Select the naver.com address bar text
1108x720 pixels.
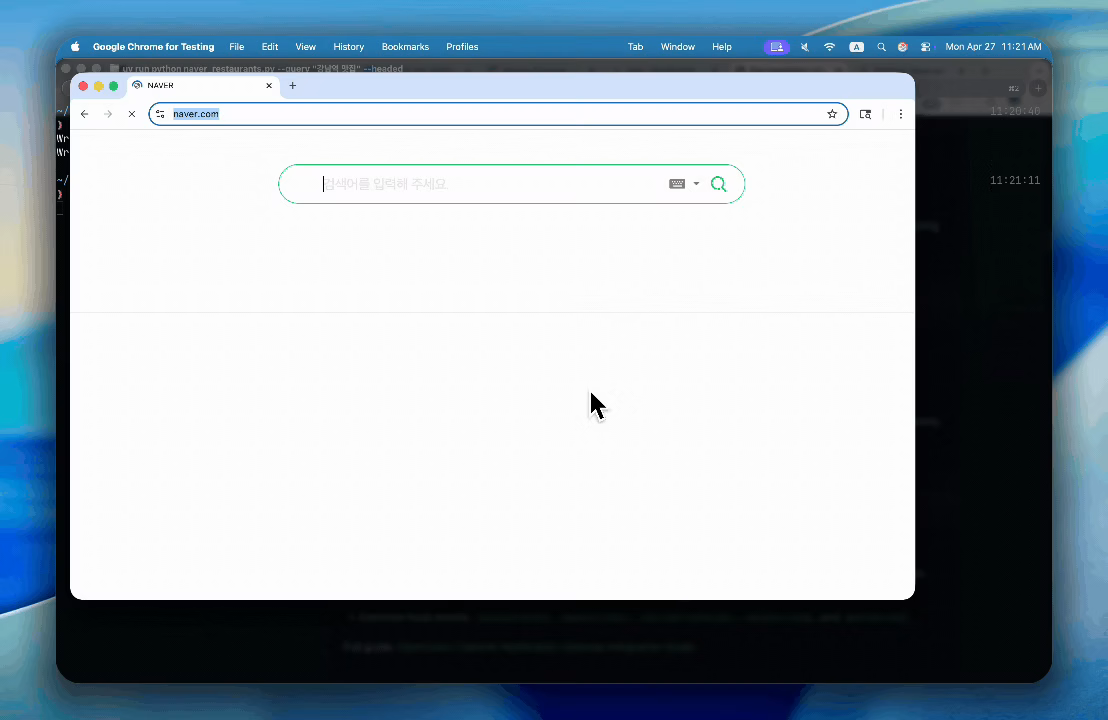click(x=196, y=114)
